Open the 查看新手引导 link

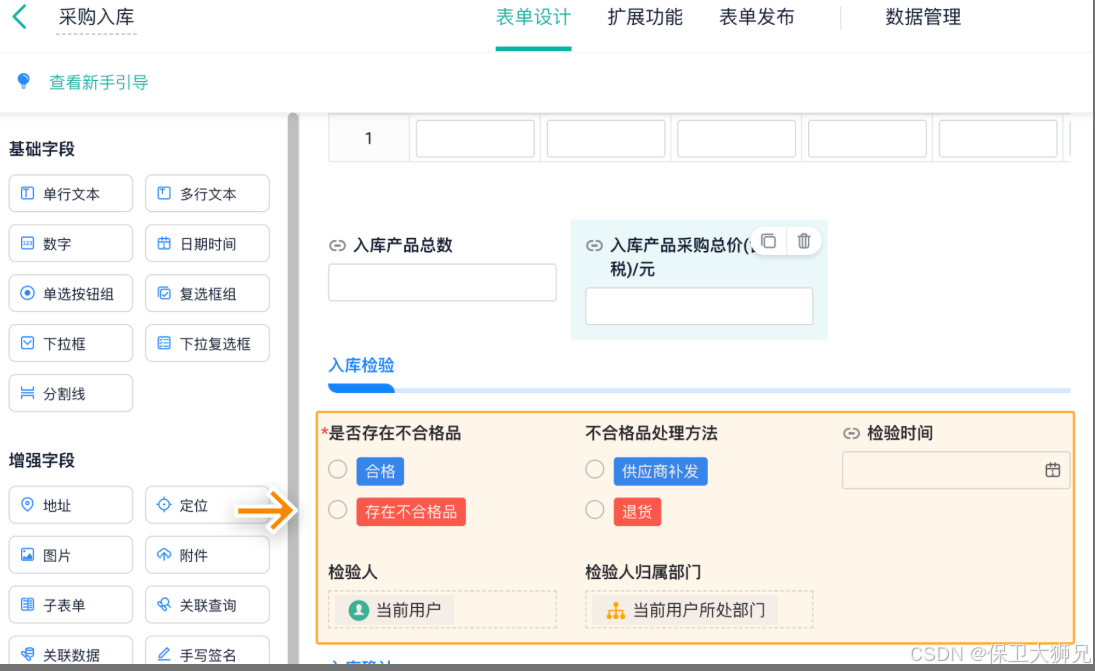98,82
